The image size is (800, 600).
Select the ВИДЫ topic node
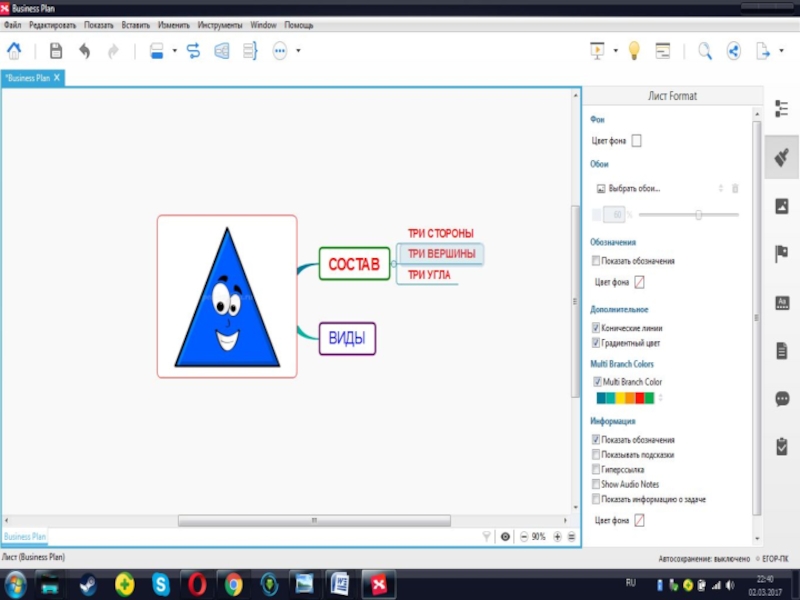click(x=347, y=339)
